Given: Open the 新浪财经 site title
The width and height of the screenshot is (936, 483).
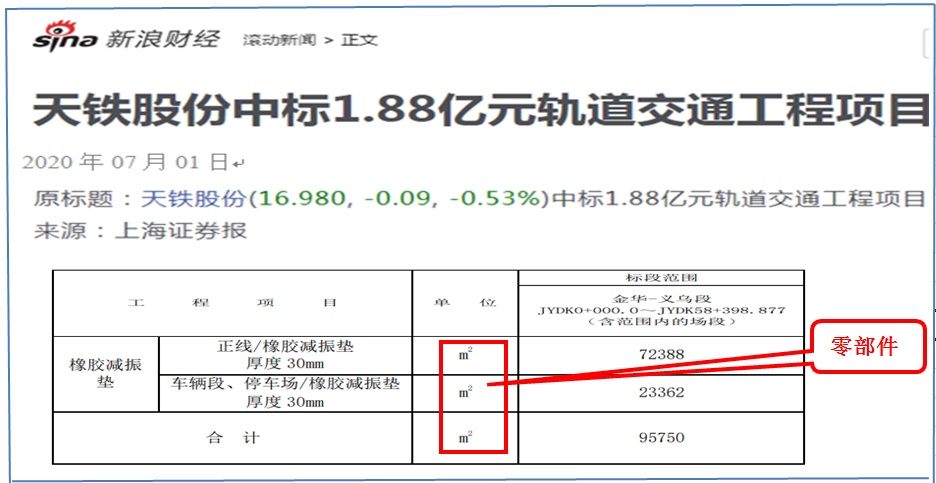Looking at the screenshot, I should point(162,39).
